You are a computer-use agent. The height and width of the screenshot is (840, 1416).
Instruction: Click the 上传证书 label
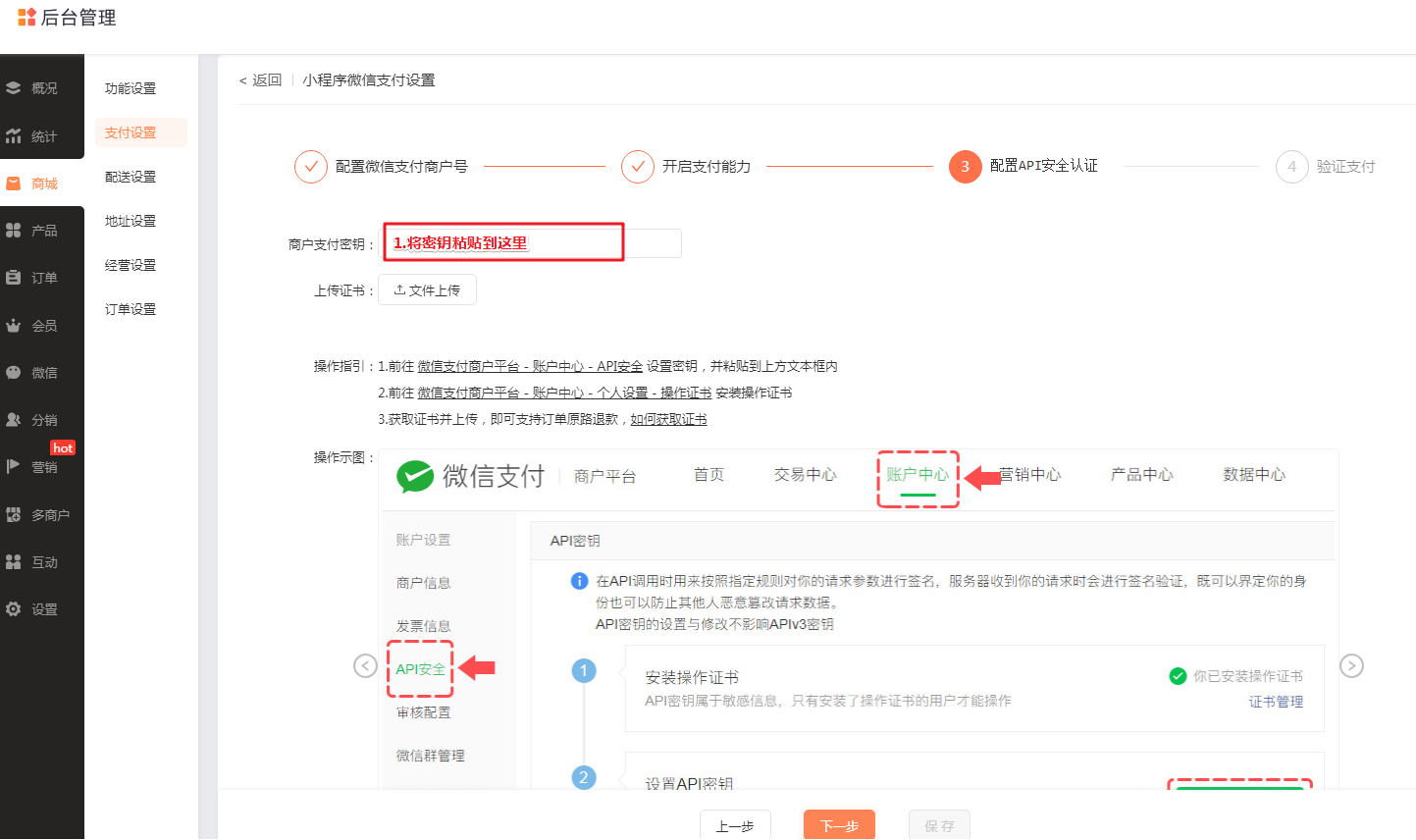pyautogui.click(x=343, y=290)
